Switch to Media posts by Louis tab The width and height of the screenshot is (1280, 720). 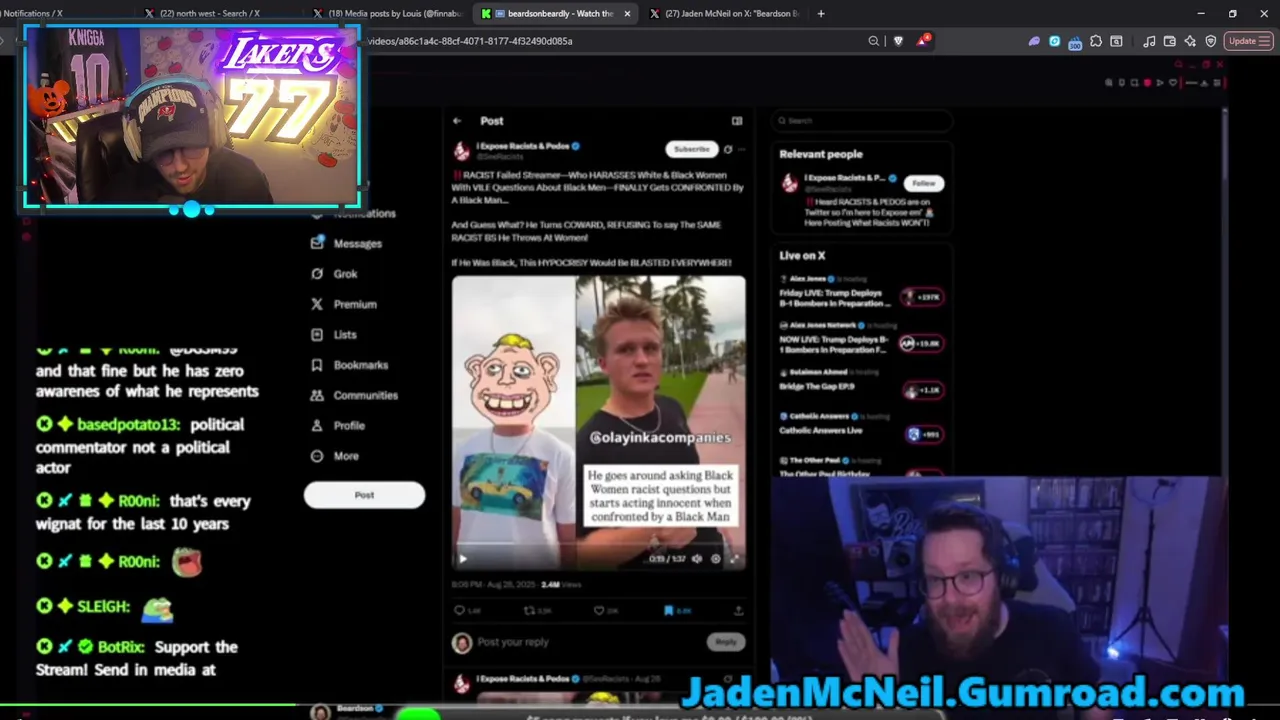point(386,14)
